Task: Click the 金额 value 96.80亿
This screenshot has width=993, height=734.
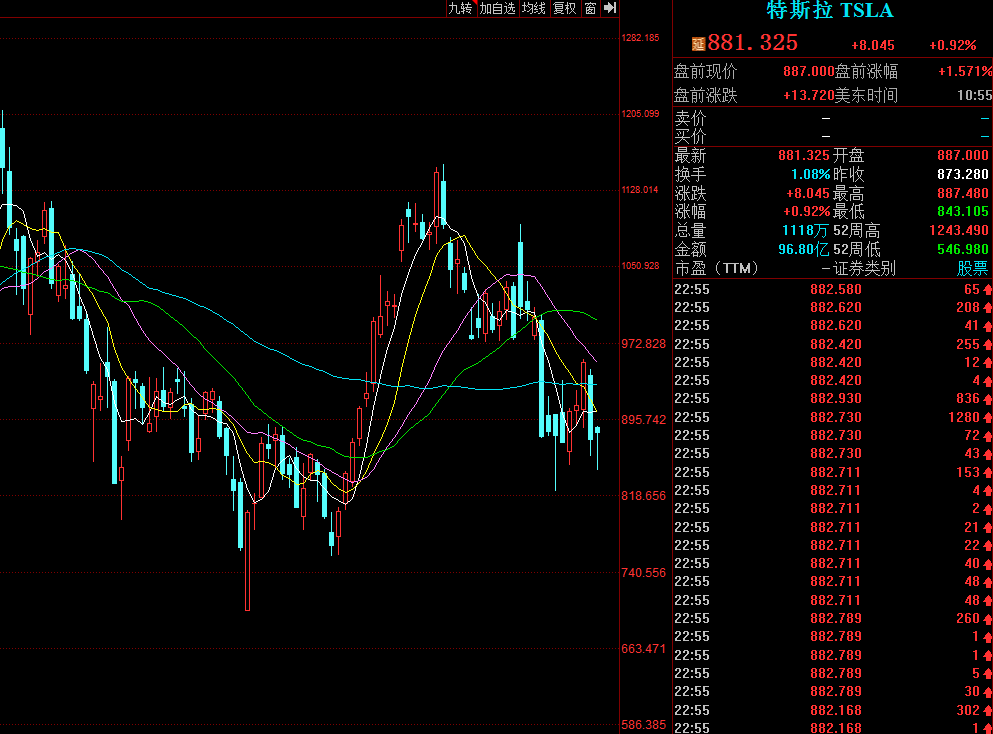Action: click(804, 250)
